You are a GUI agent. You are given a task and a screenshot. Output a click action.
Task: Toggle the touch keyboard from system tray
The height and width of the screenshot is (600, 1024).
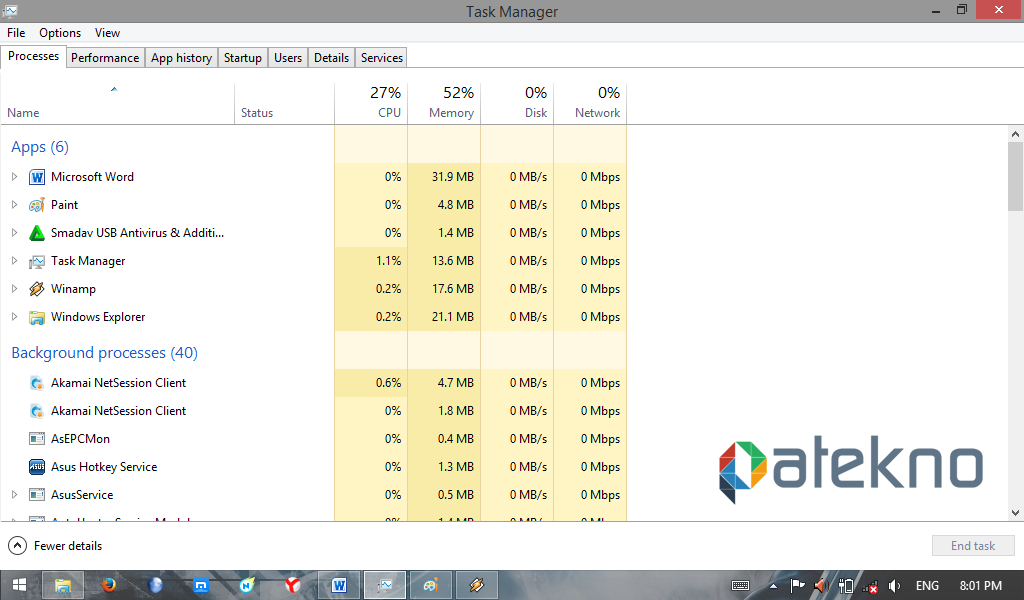740,585
